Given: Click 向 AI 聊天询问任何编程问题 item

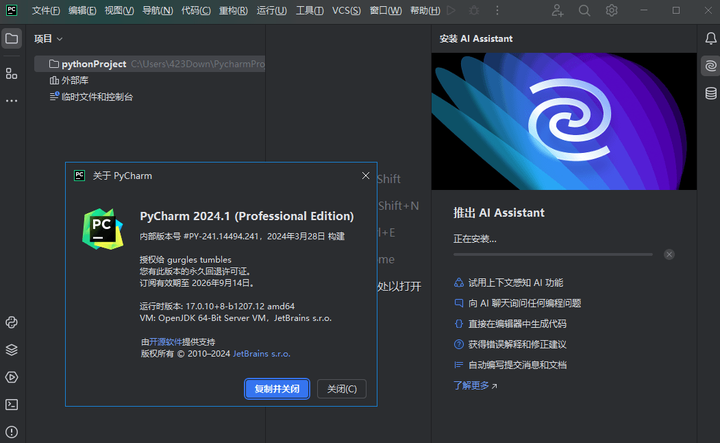Looking at the screenshot, I should pos(518,303).
